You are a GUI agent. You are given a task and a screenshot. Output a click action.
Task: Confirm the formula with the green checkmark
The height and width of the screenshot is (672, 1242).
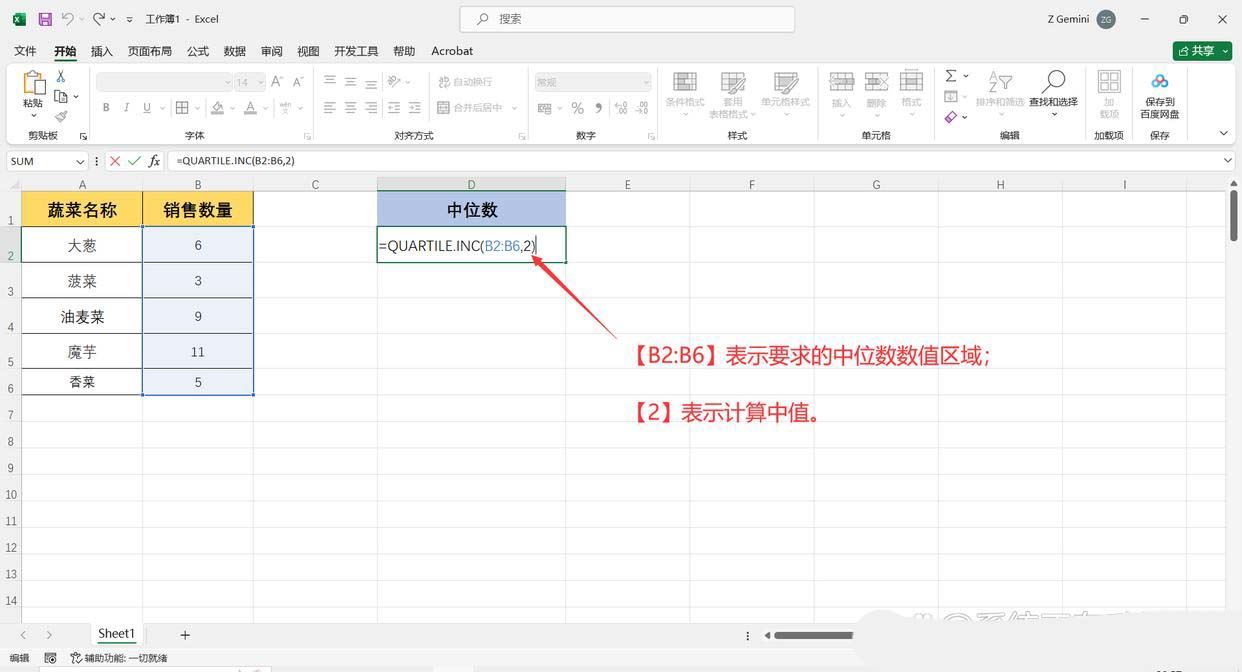(134, 161)
